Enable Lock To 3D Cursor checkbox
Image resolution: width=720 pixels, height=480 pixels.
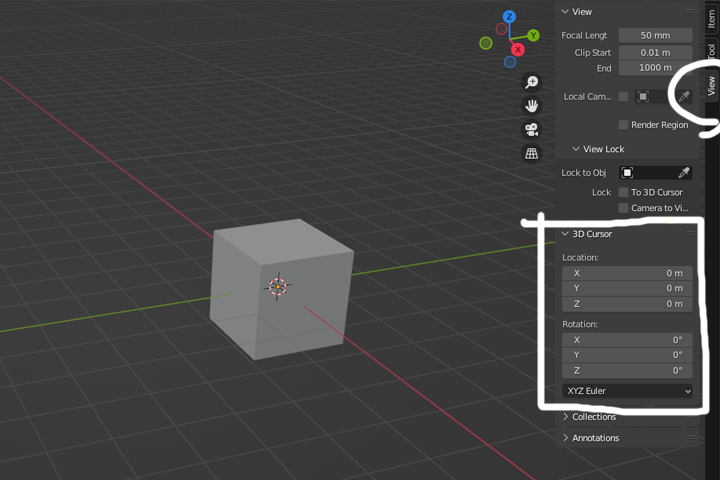(623, 192)
